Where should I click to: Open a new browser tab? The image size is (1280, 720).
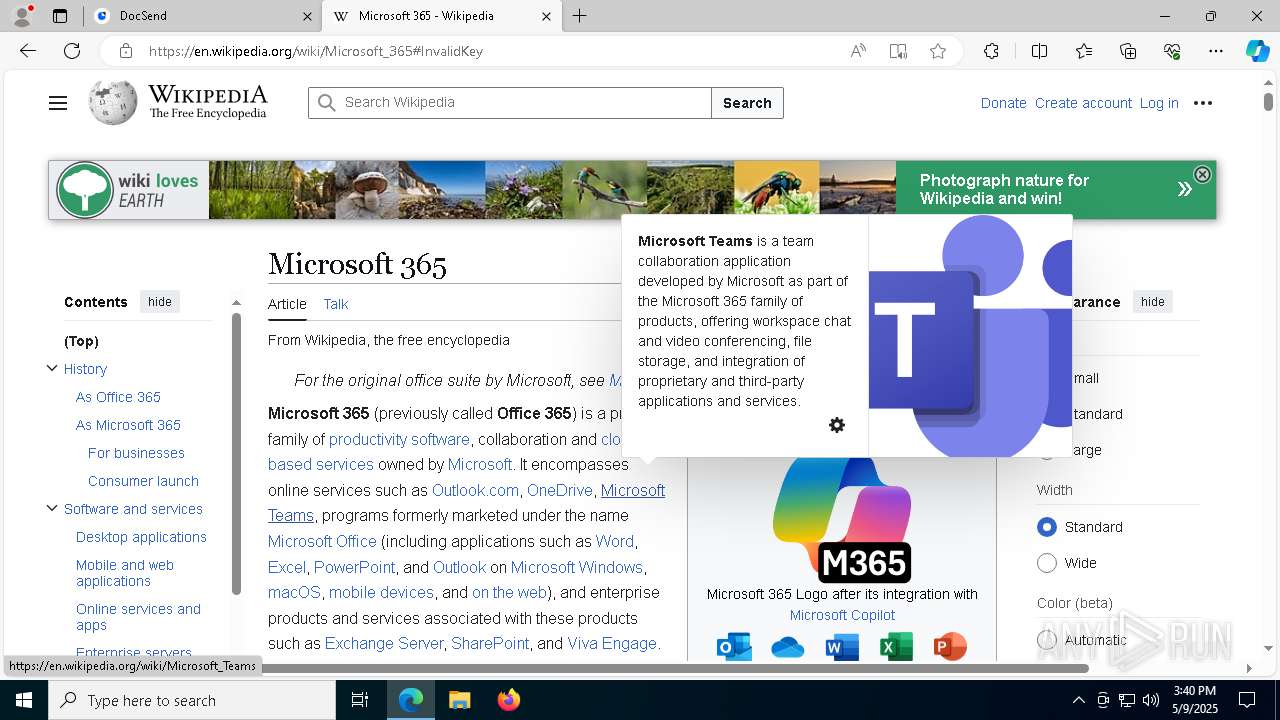580,16
